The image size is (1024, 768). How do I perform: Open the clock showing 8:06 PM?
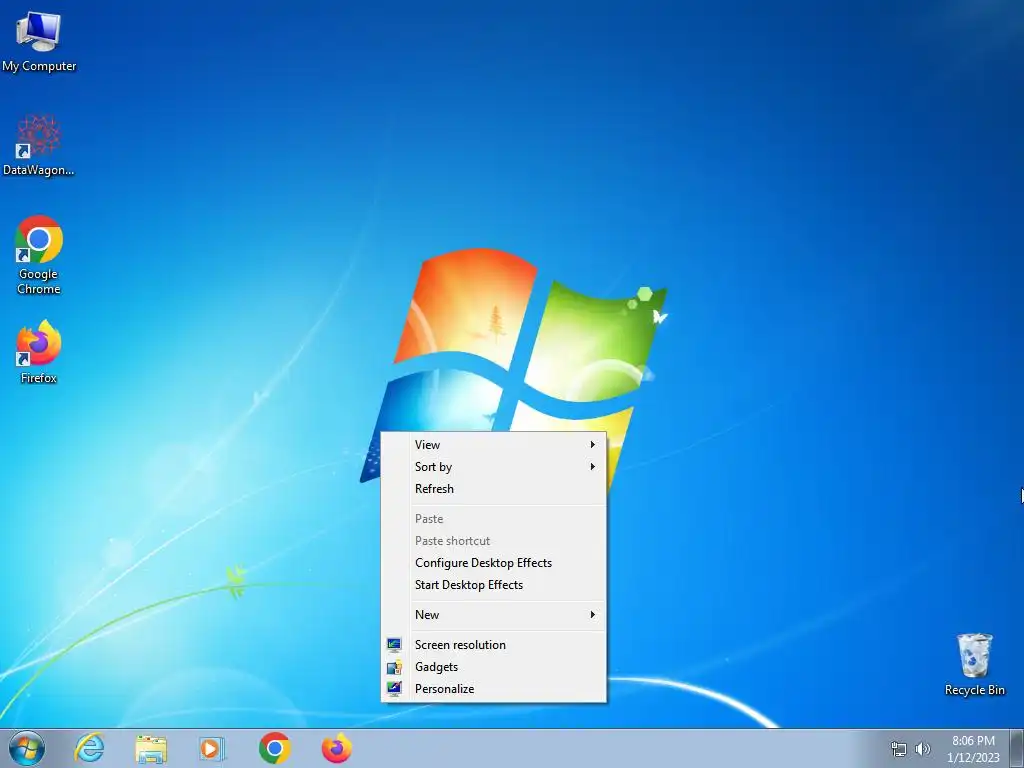(973, 749)
